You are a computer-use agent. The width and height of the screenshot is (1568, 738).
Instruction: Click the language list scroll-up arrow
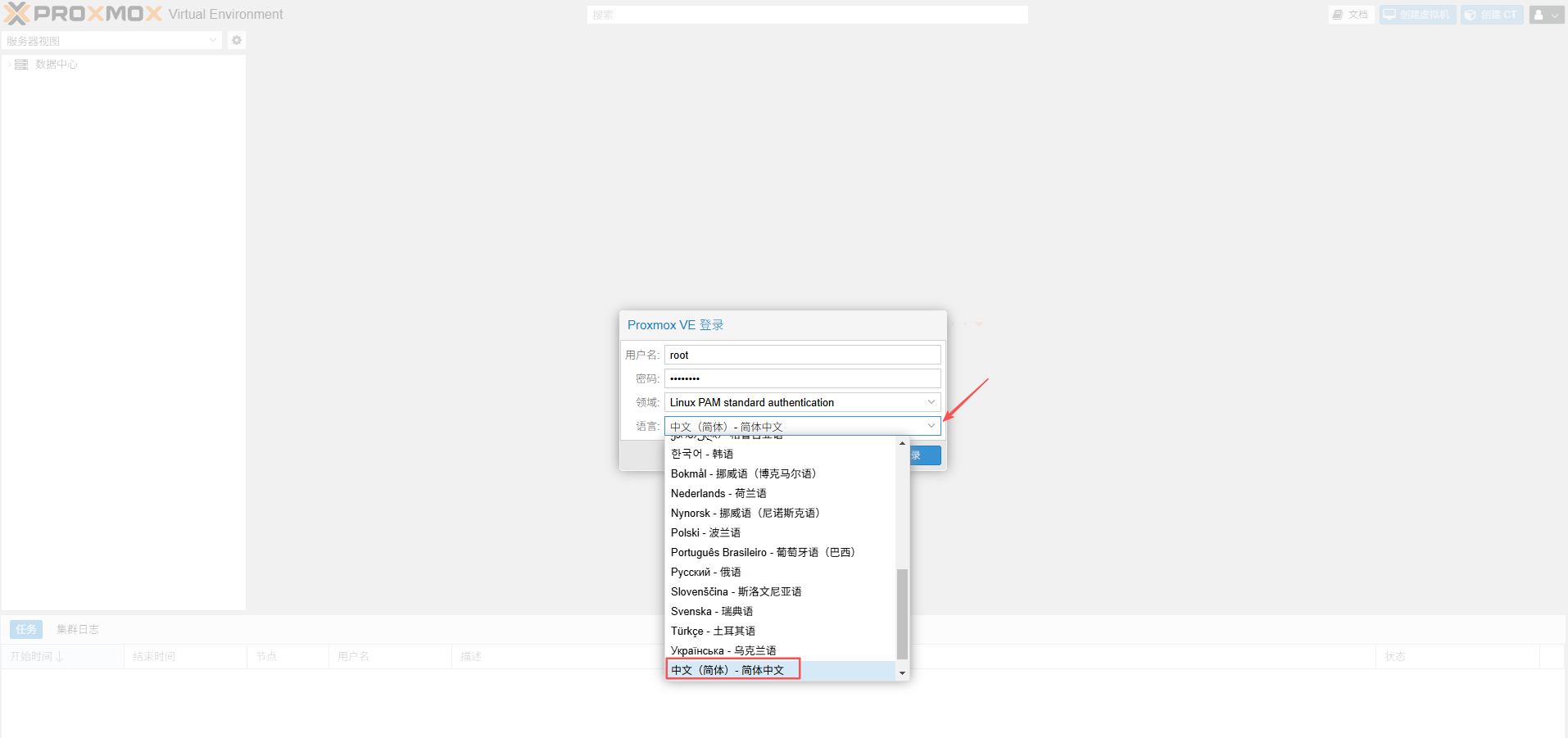tap(903, 443)
